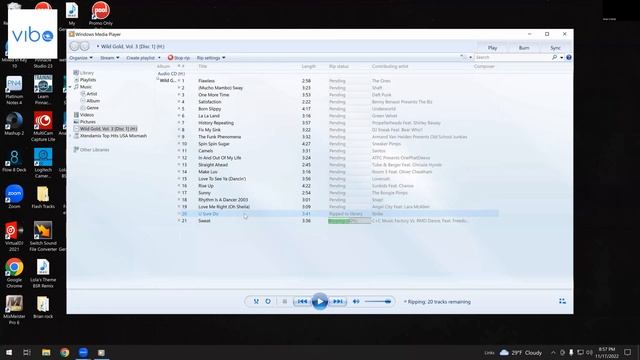Click the View options icon beside search
The height and width of the screenshot is (360, 640).
463,58
